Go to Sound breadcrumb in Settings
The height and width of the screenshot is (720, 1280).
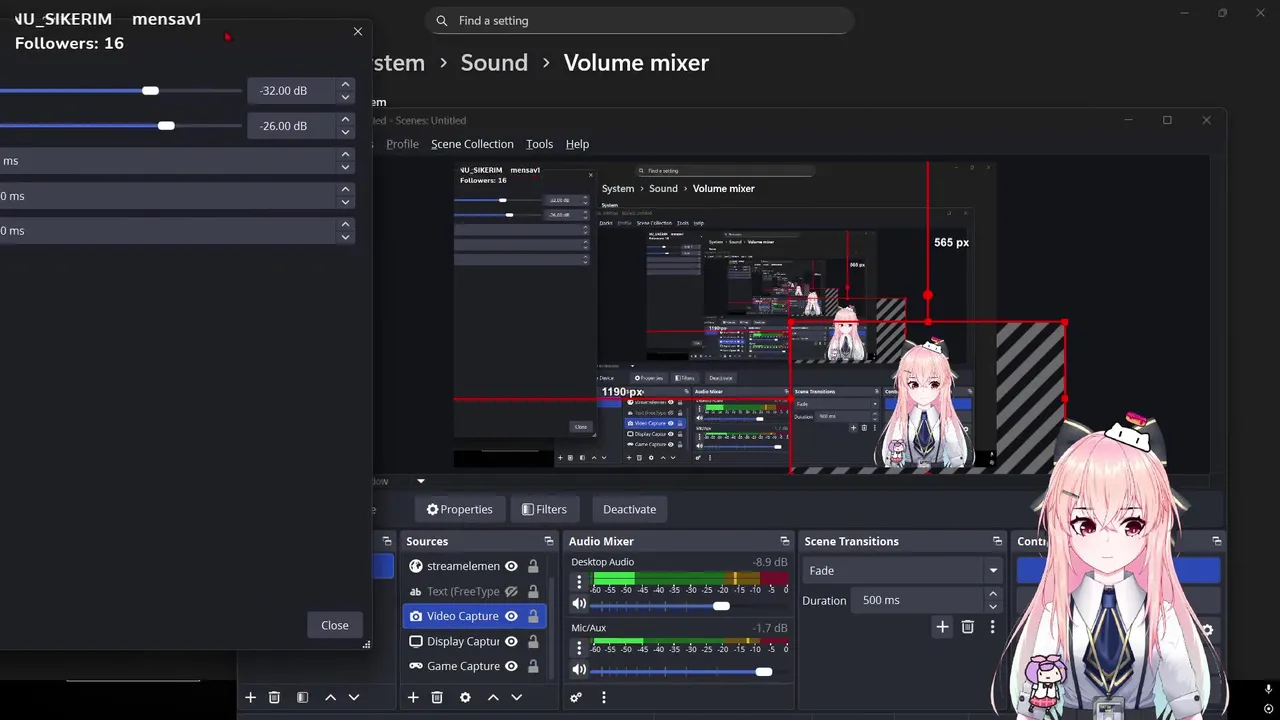point(494,62)
